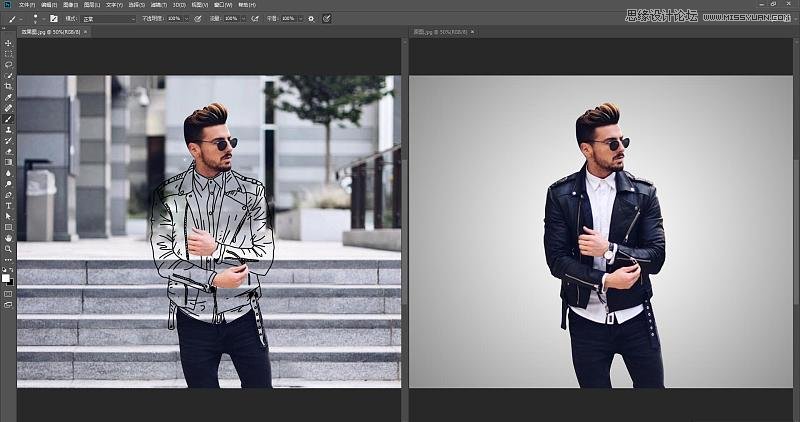The width and height of the screenshot is (800, 422).
Task: Open the Edit menu
Action: tap(49, 5)
